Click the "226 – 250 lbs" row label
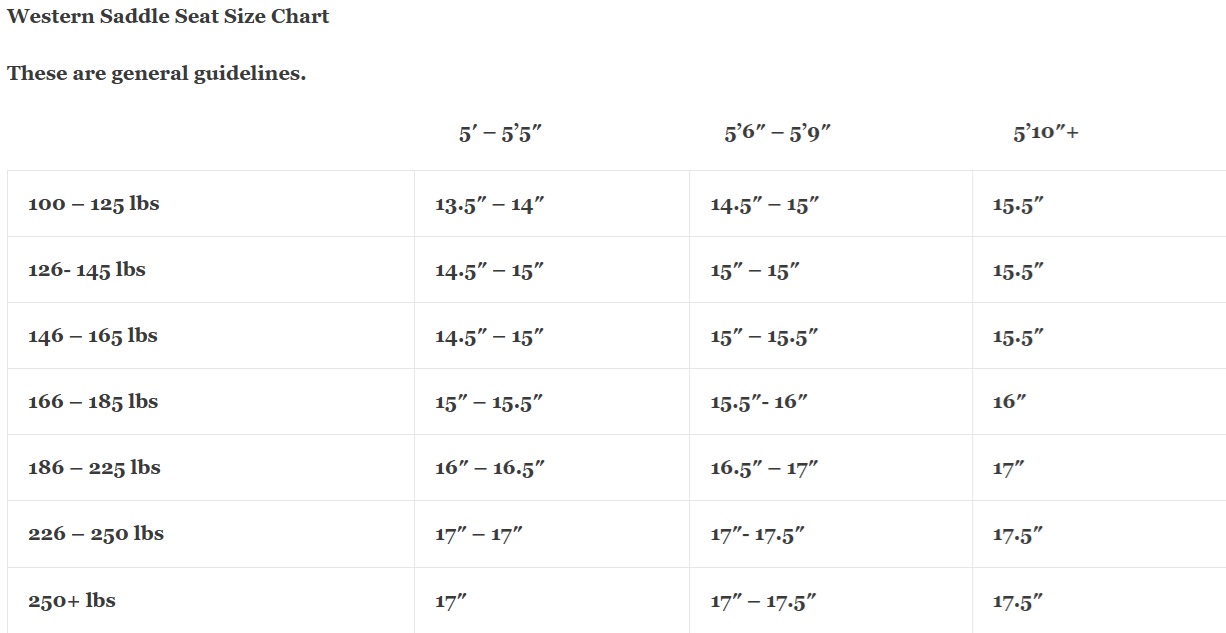1226x633 pixels. (x=95, y=534)
